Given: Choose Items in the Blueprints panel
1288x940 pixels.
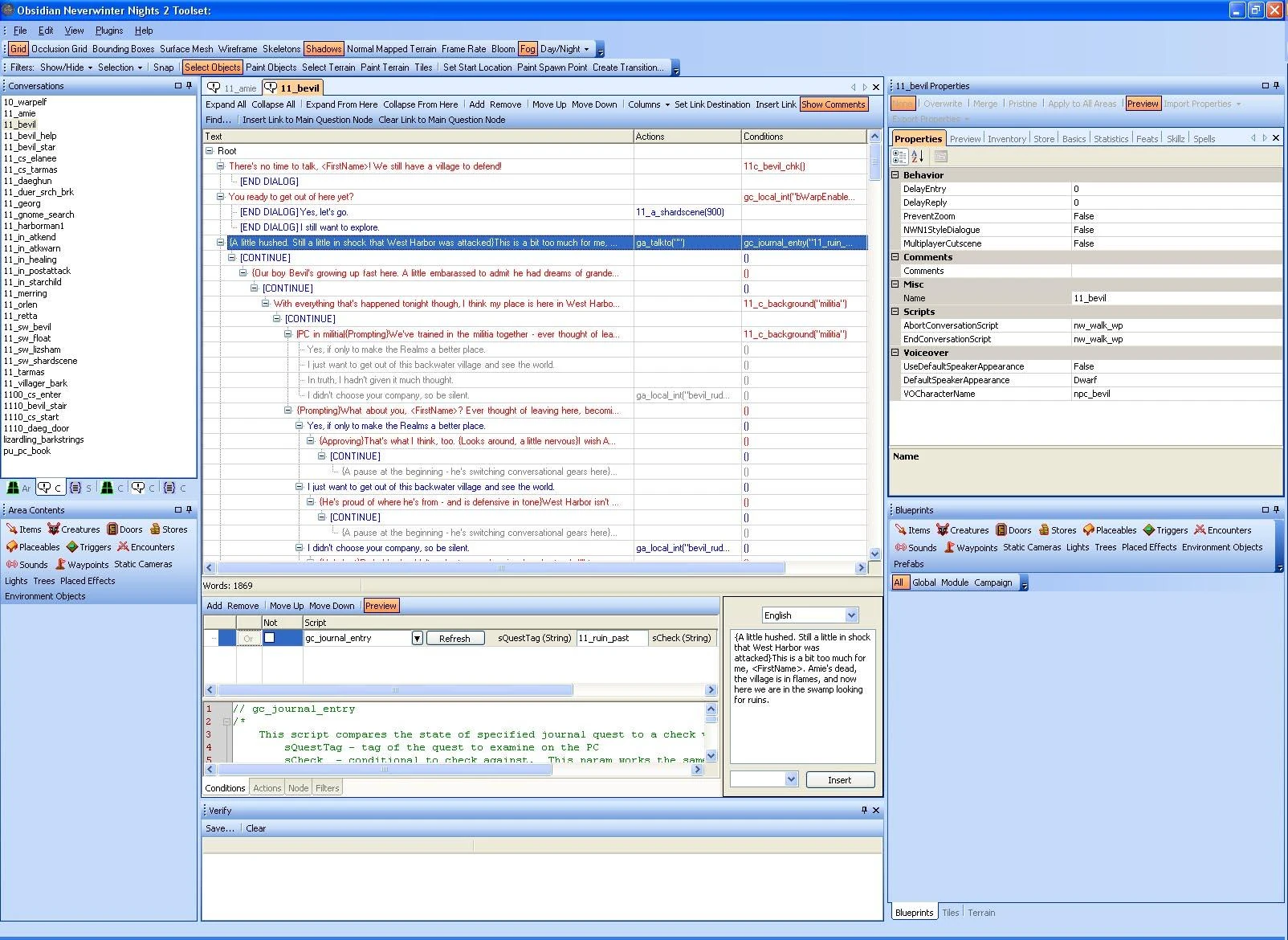Looking at the screenshot, I should pos(912,530).
